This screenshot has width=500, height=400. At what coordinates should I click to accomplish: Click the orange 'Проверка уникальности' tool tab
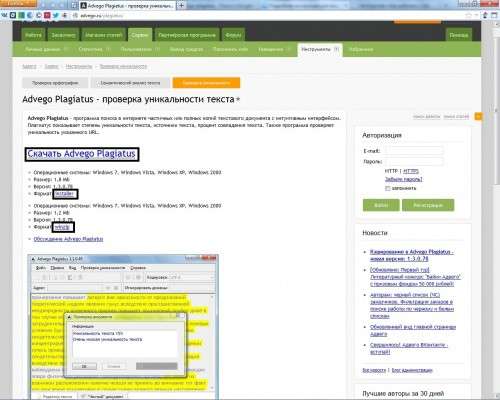pyautogui.click(x=206, y=83)
